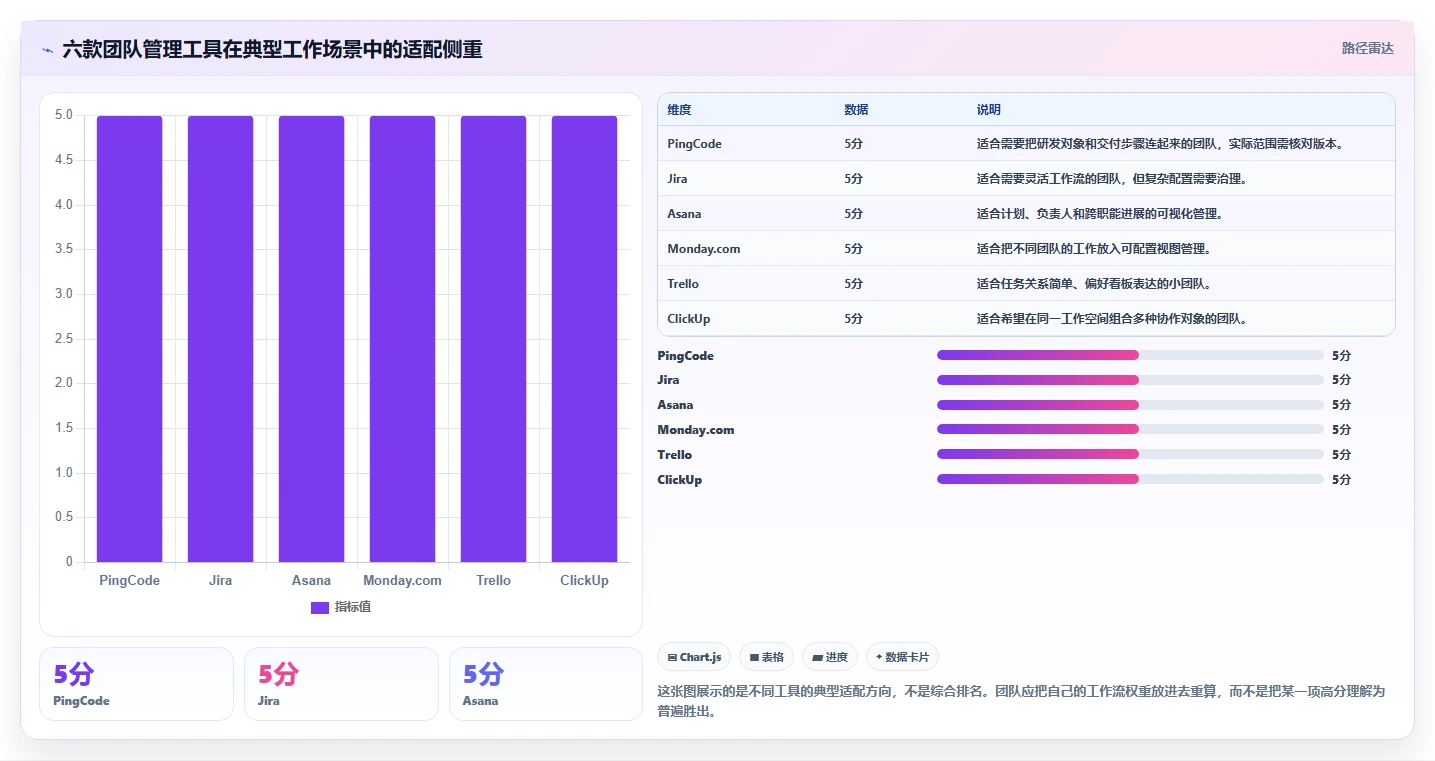Select the 数据卡片 tag chip
The image size is (1435, 761).
pyautogui.click(x=902, y=657)
